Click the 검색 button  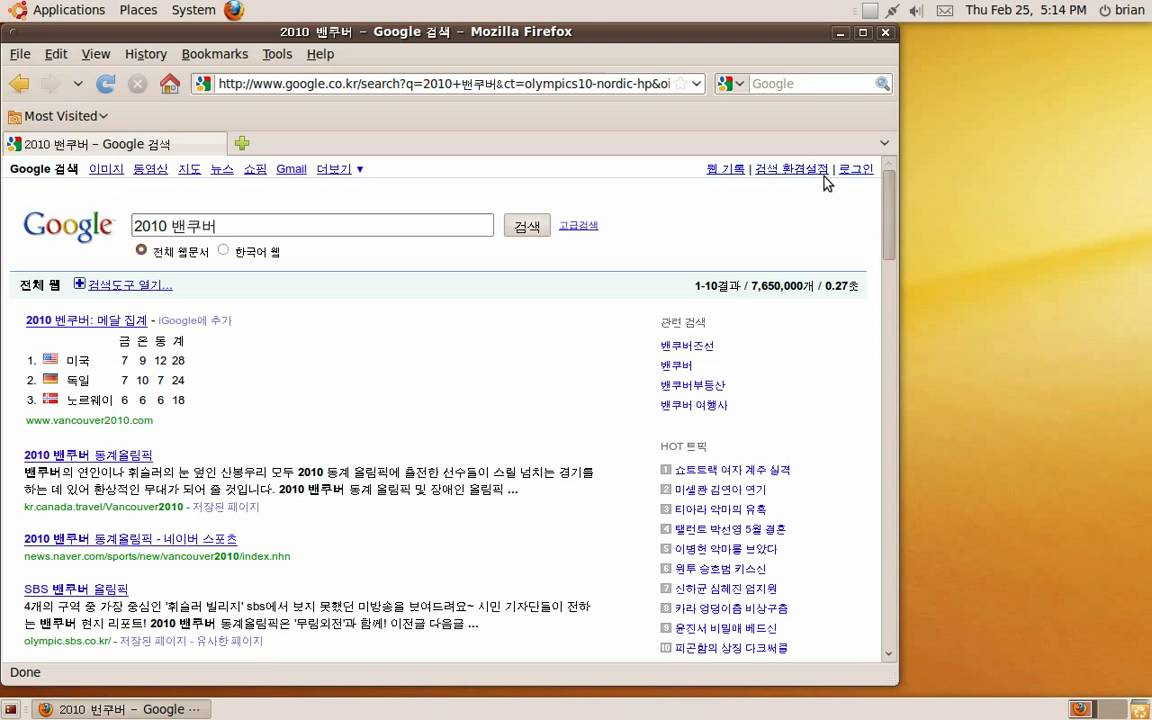point(527,226)
